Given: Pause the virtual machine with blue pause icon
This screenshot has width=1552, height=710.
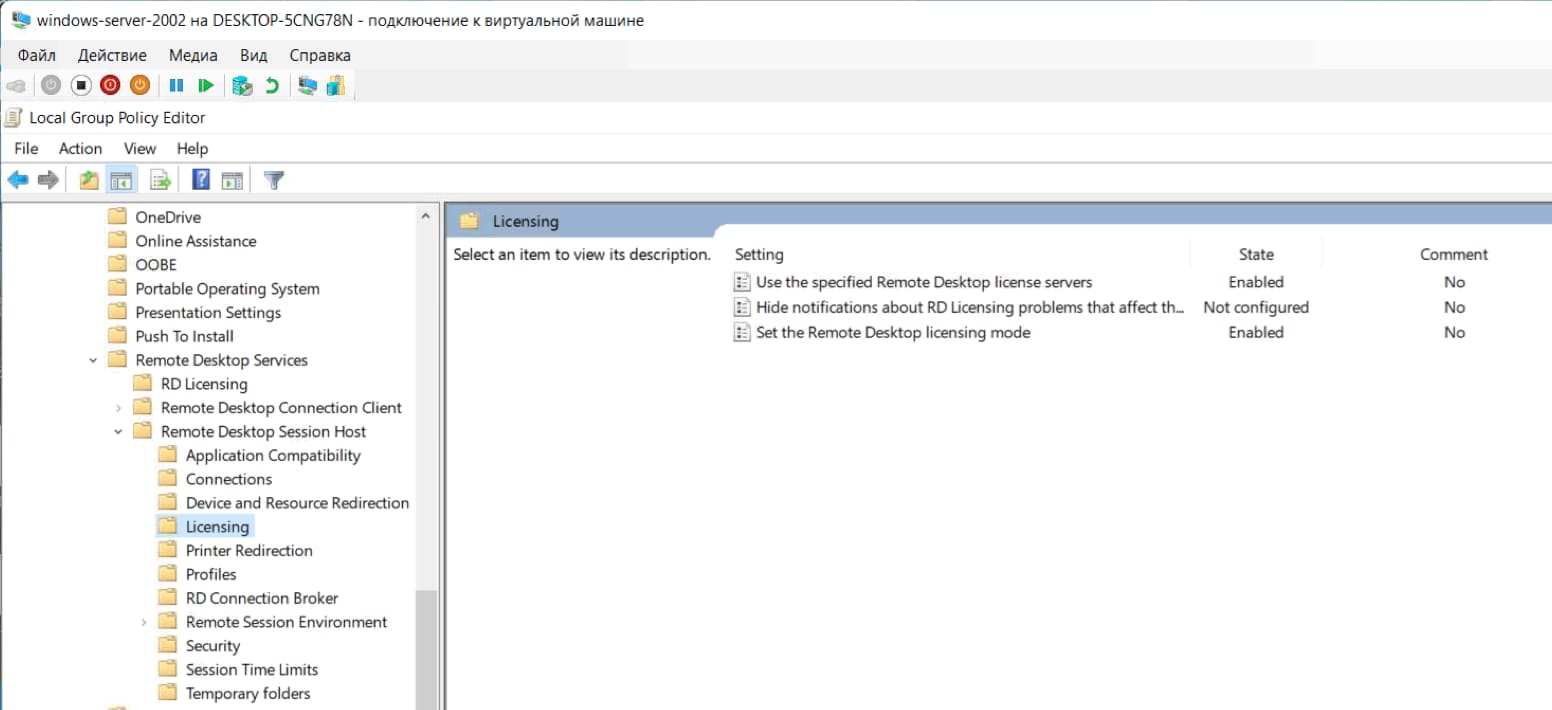Looking at the screenshot, I should point(176,86).
